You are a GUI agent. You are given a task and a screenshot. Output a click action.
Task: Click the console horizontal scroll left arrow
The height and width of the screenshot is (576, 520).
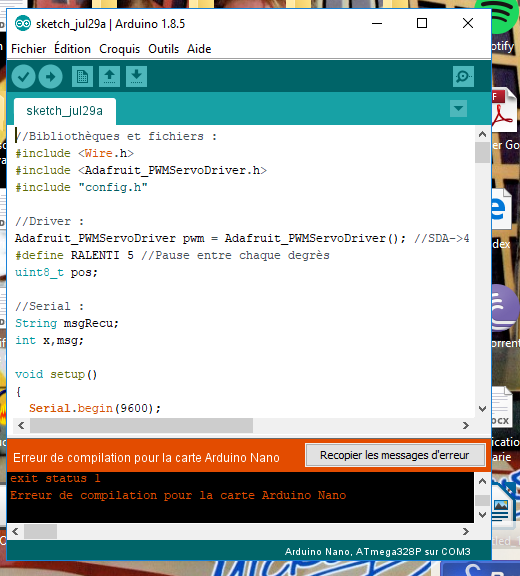click(15, 532)
